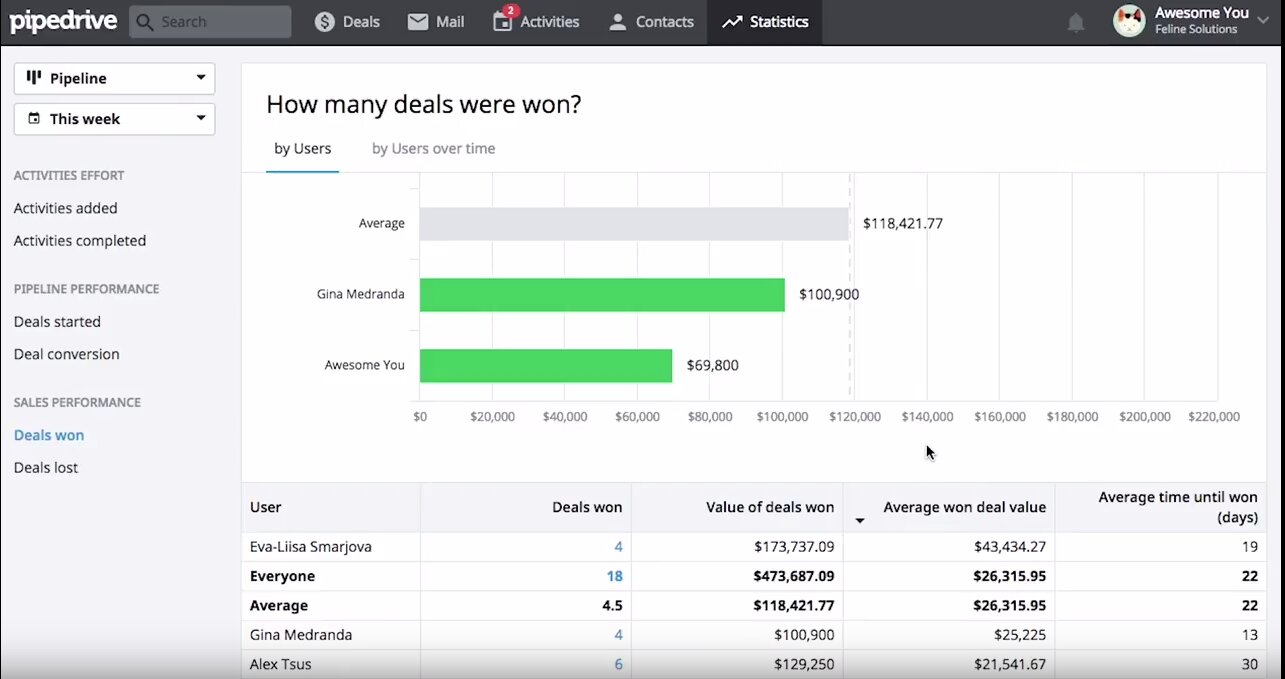Viewport: 1285px width, 679px height.
Task: Open the Awesome You account menu arrow
Action: (1264, 21)
